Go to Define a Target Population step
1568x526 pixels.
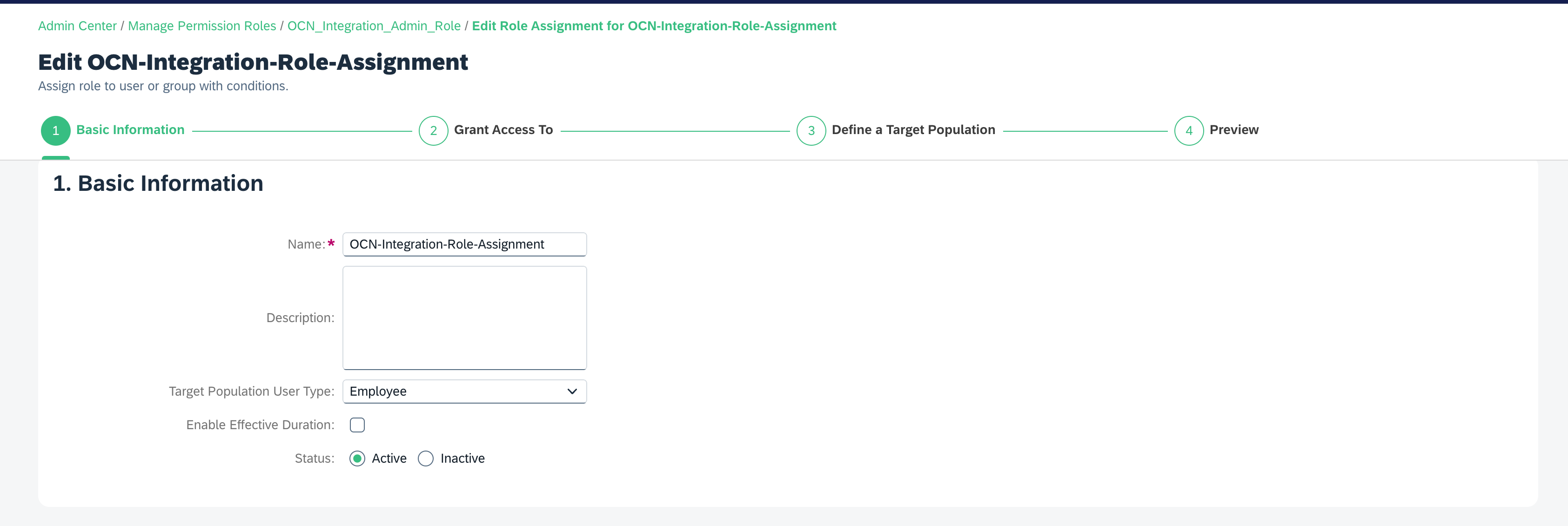[x=913, y=130]
